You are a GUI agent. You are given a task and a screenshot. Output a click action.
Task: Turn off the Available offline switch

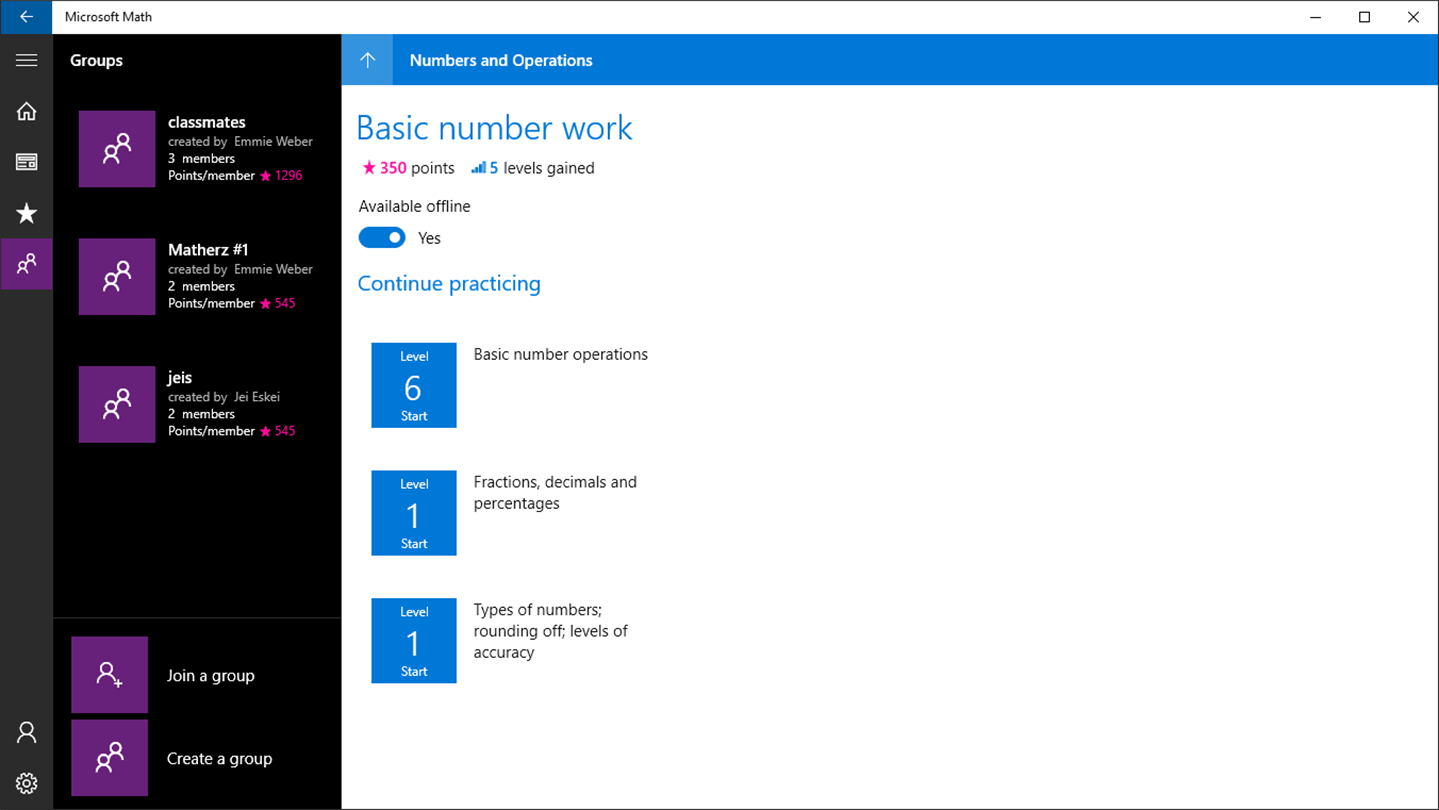coord(382,238)
